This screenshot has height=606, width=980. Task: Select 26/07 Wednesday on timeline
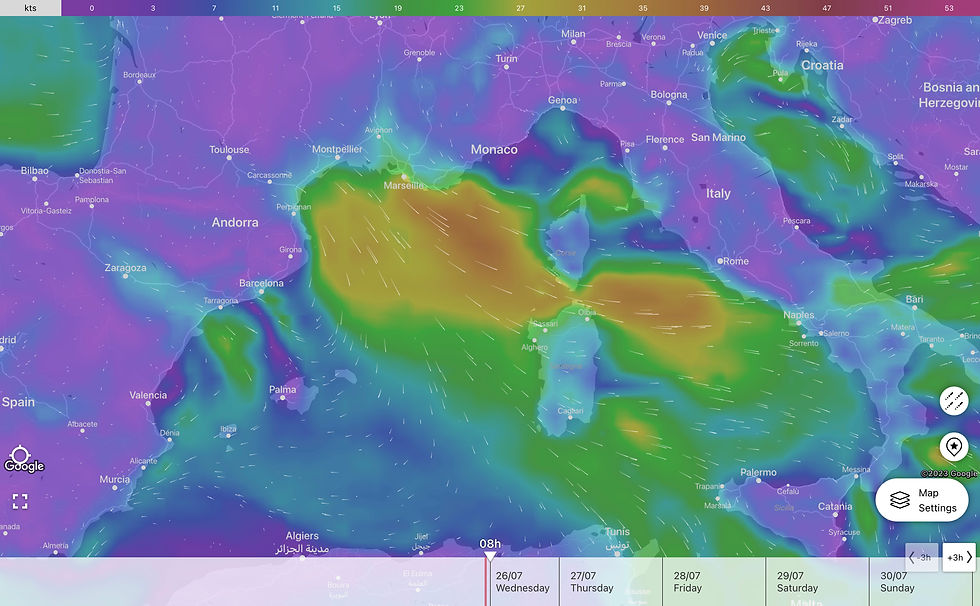coord(522,582)
